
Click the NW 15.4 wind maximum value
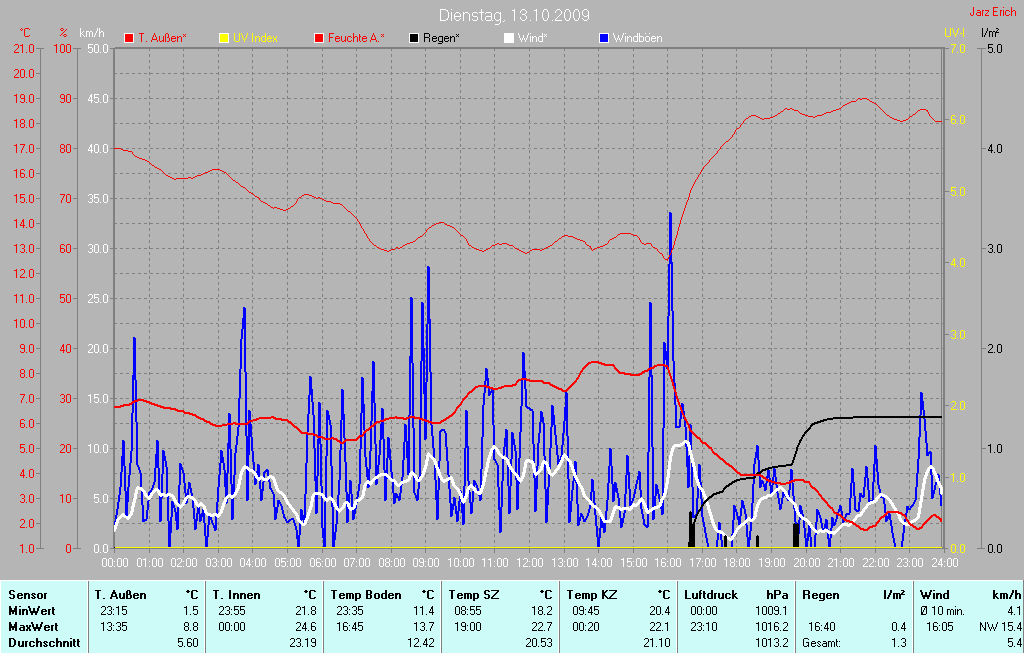tap(1000, 627)
